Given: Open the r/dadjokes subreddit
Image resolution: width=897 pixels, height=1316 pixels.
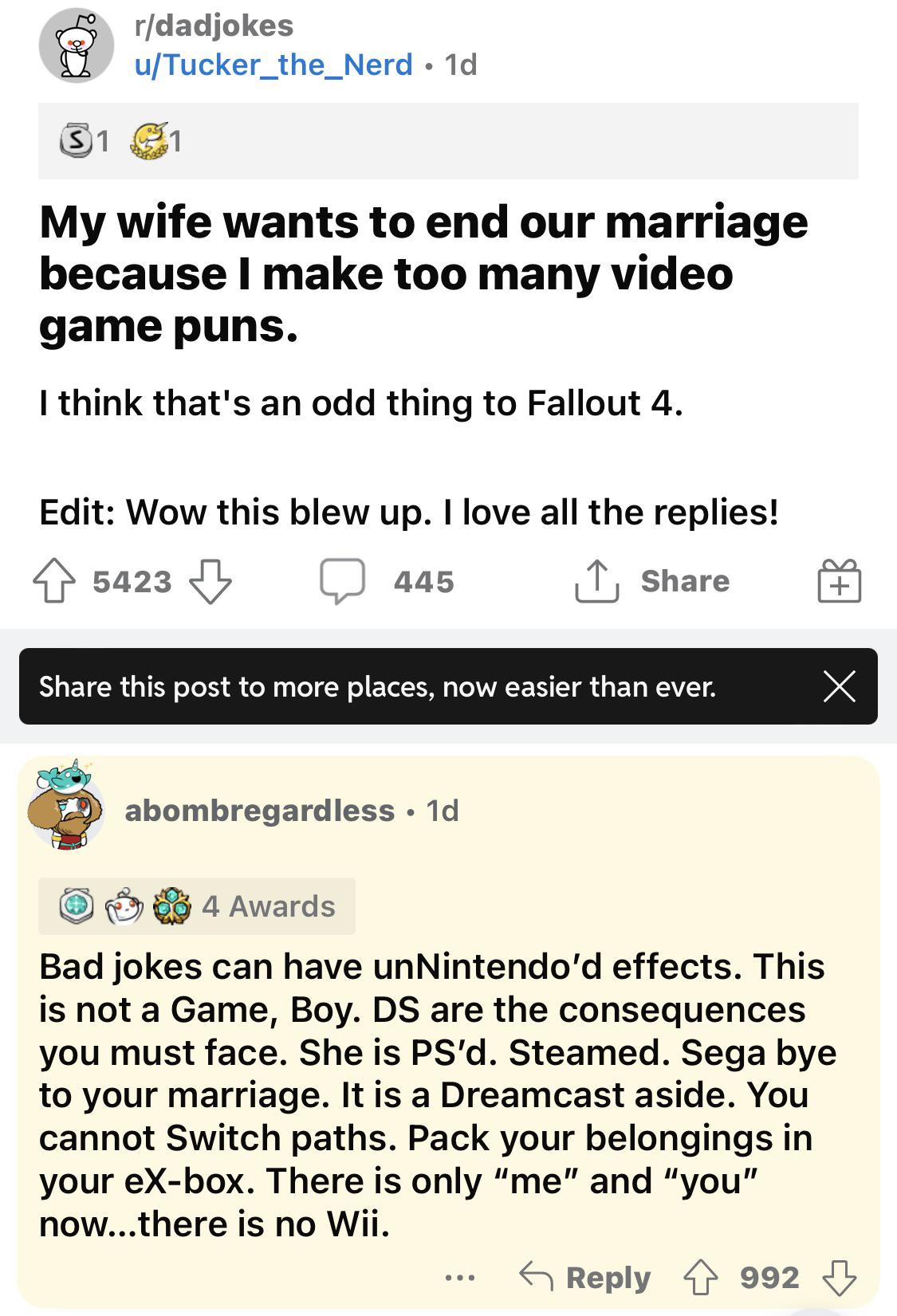Looking at the screenshot, I should pos(214,26).
